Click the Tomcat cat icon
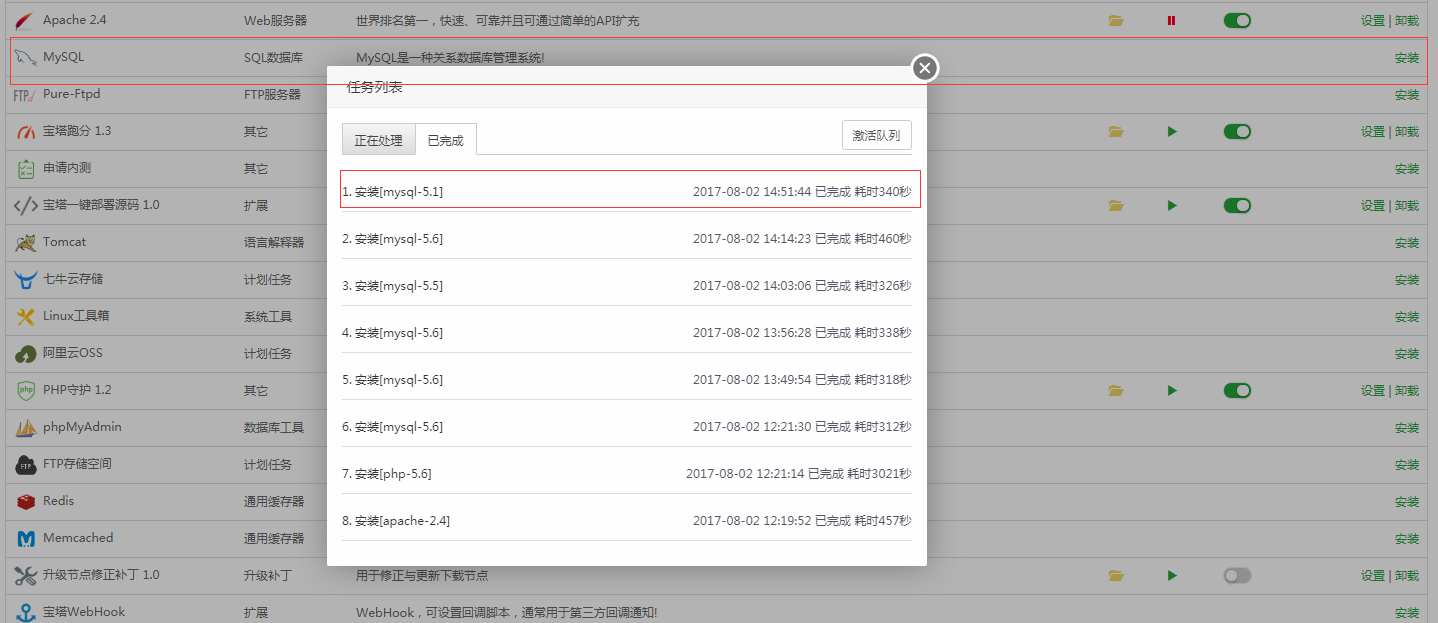The width and height of the screenshot is (1438, 623). pos(25,242)
